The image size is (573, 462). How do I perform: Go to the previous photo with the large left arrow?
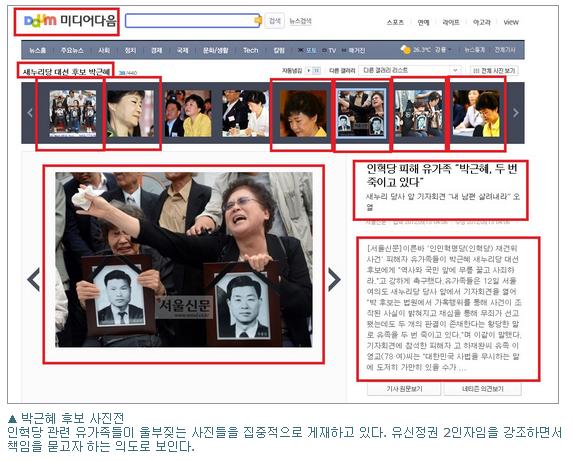(34, 279)
